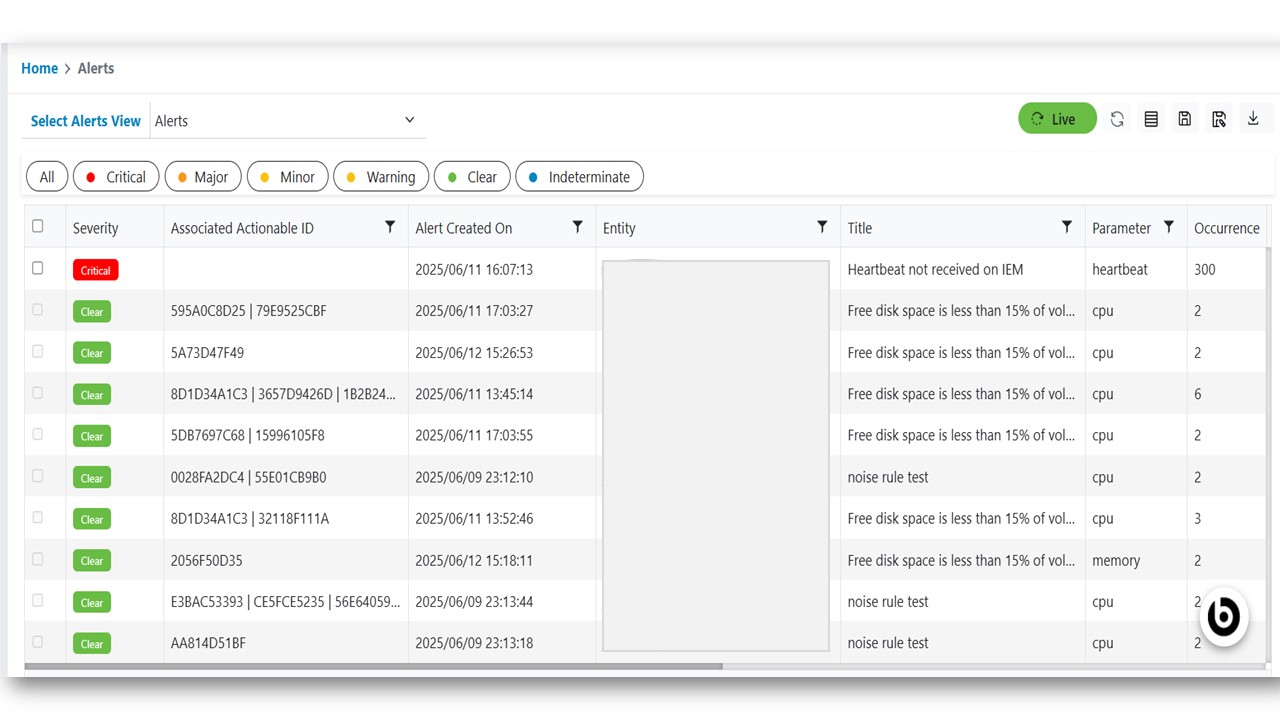Open the table column layout icon
The image size is (1280, 720).
[x=1151, y=119]
